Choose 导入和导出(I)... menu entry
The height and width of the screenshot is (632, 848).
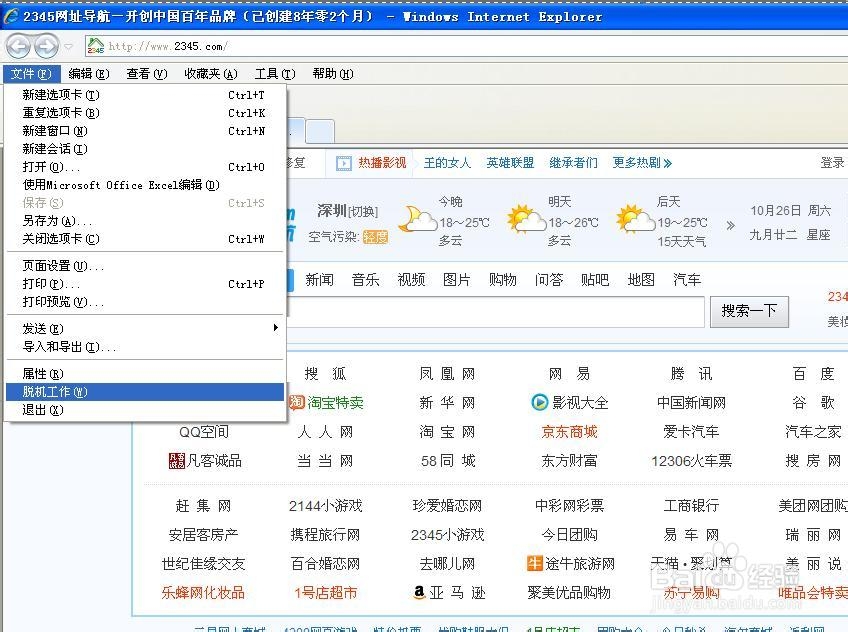click(144, 347)
